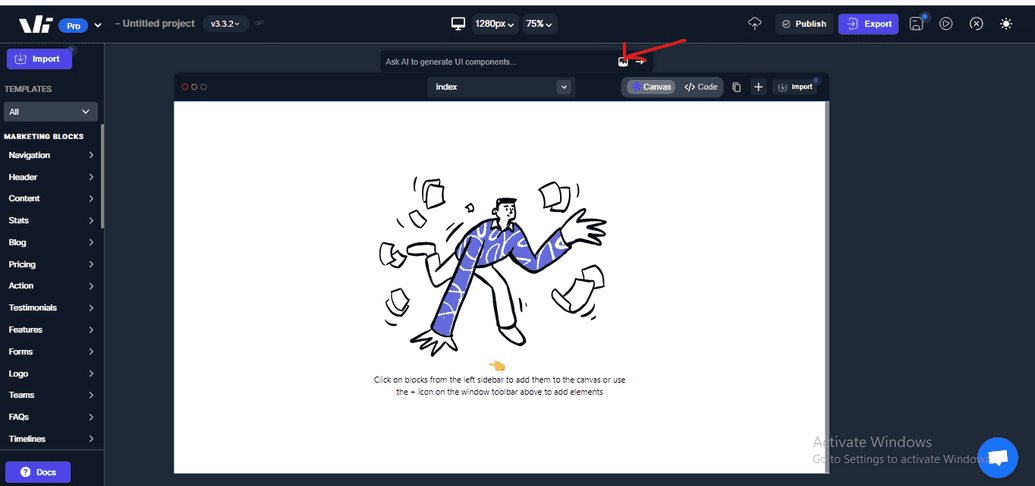Screen dimensions: 1035x486
Task: Expand the chevron next to Pro badge
Action: (98, 25)
